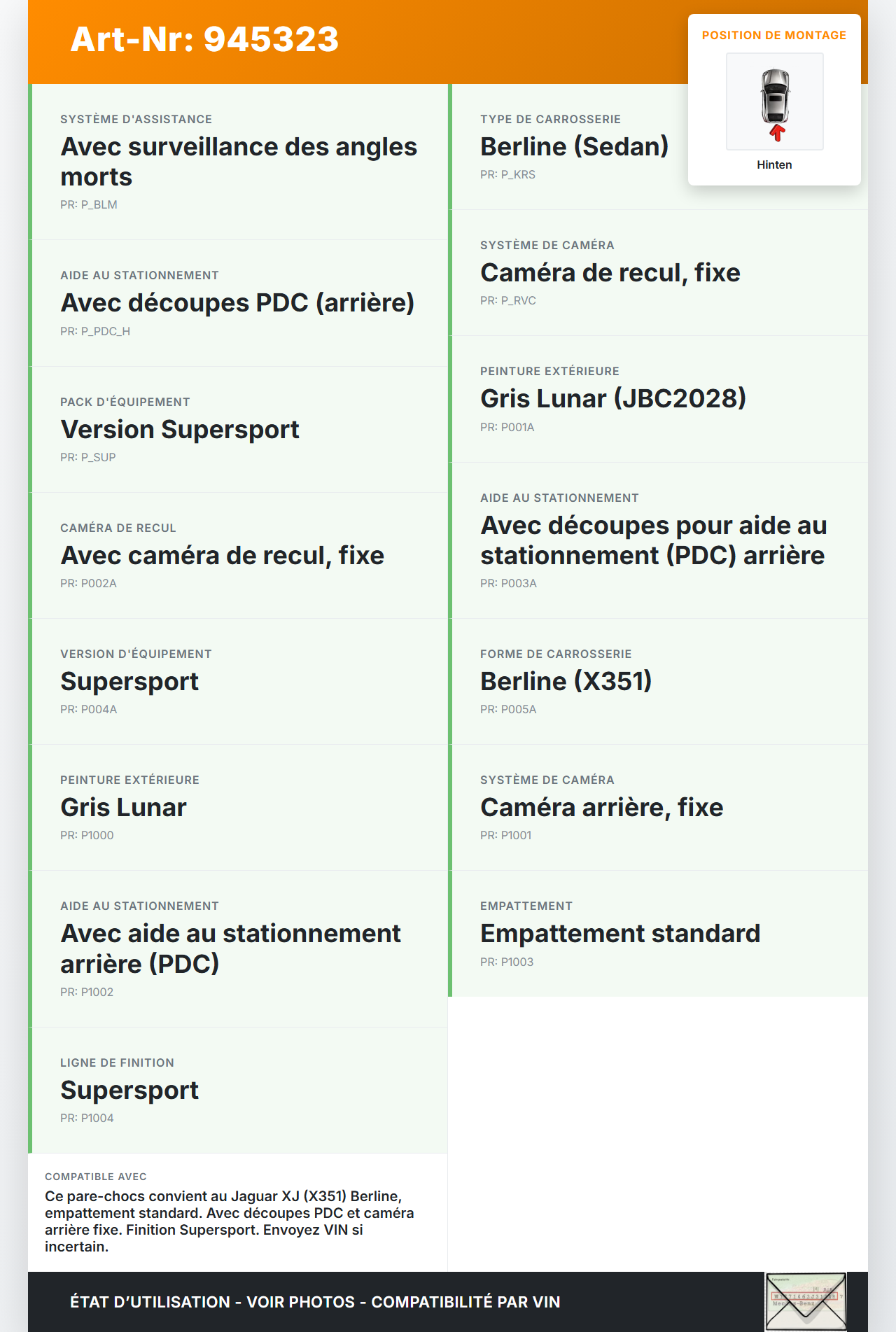Select the 'Caméra arrière, fixe' card
This screenshot has height=1332, width=896.
click(x=601, y=808)
